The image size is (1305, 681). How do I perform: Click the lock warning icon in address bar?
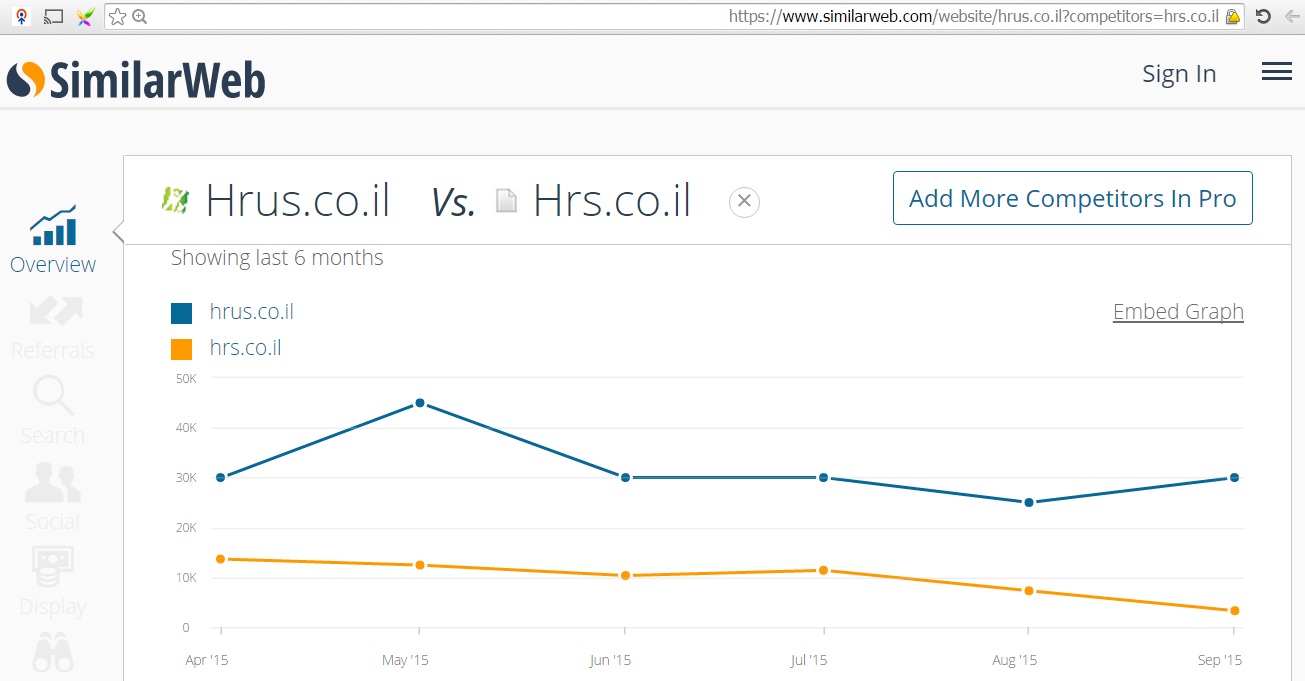[x=1233, y=16]
